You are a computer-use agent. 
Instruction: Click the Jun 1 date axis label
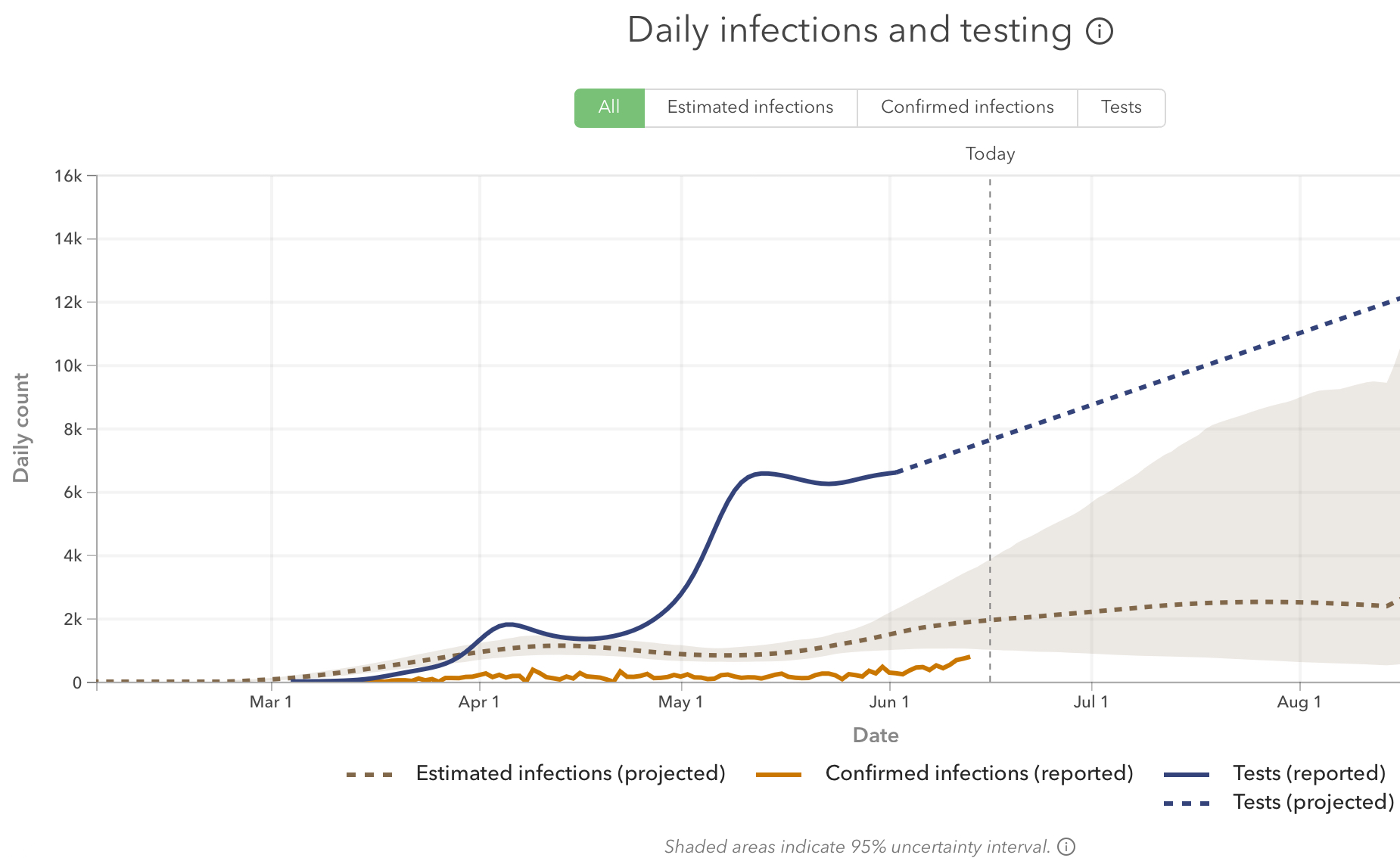point(889,702)
